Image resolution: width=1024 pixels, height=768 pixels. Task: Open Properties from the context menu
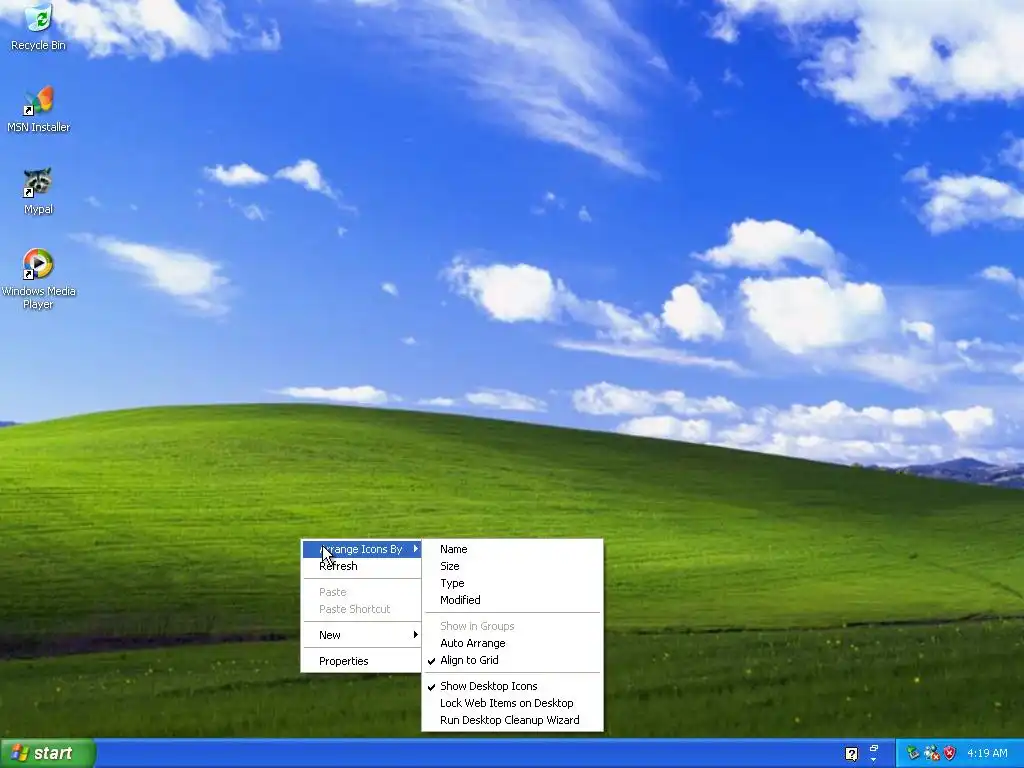coord(361,661)
